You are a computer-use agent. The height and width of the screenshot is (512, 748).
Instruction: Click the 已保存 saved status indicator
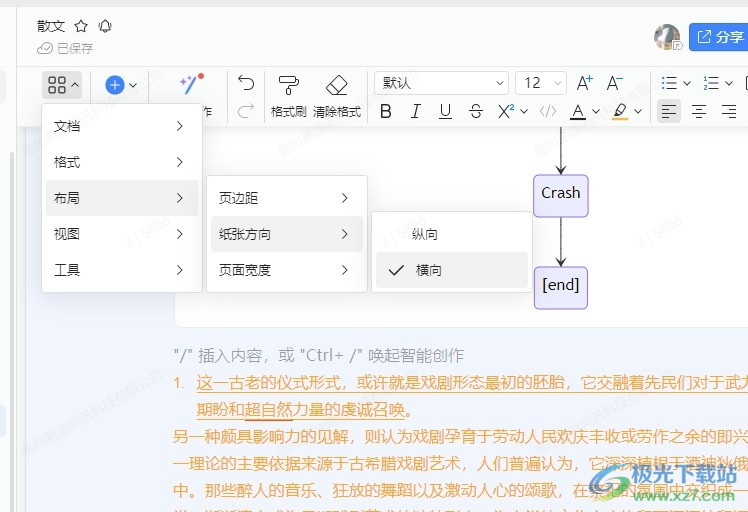65,48
